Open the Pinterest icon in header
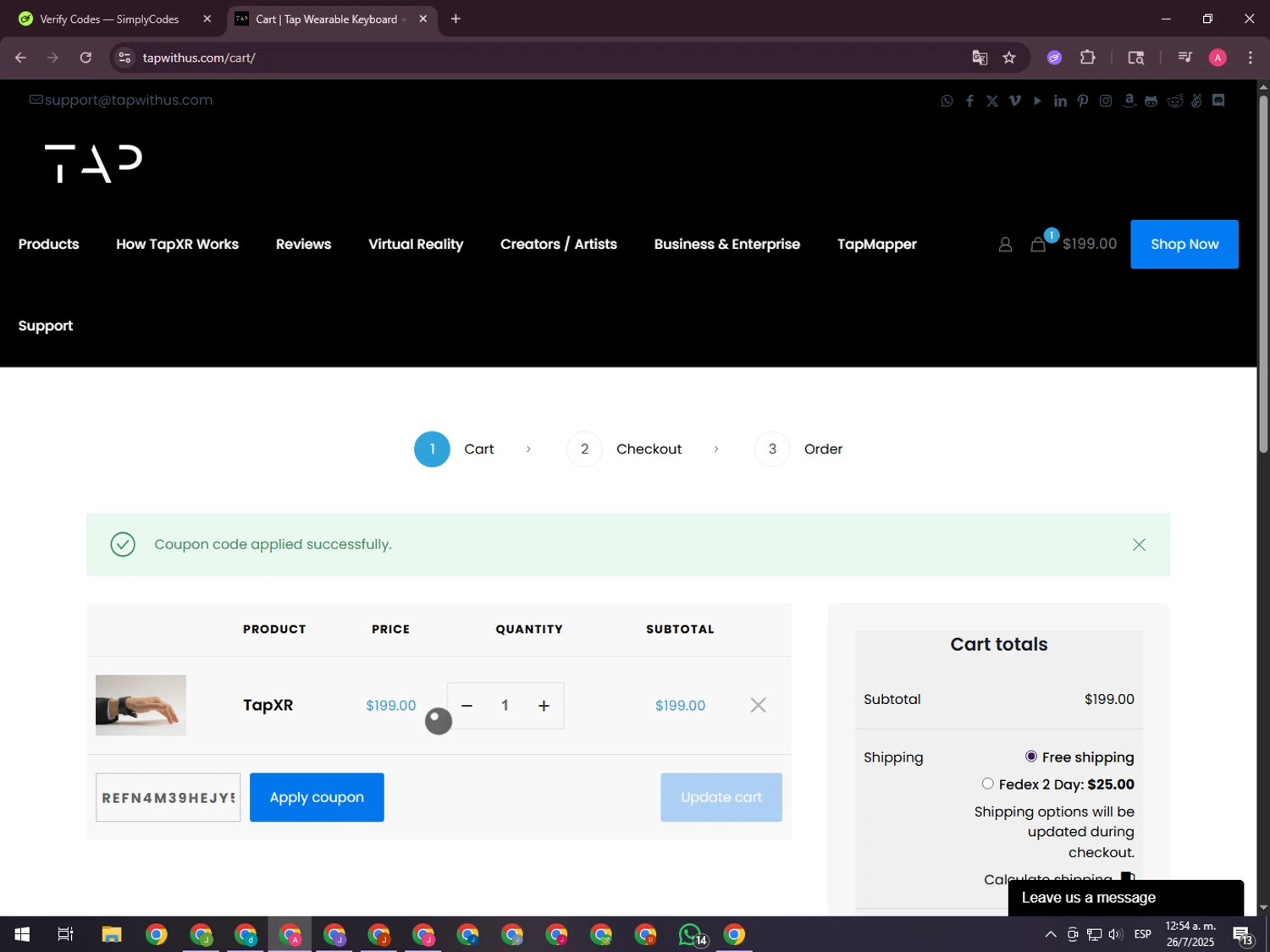The height and width of the screenshot is (952, 1270). click(1083, 101)
